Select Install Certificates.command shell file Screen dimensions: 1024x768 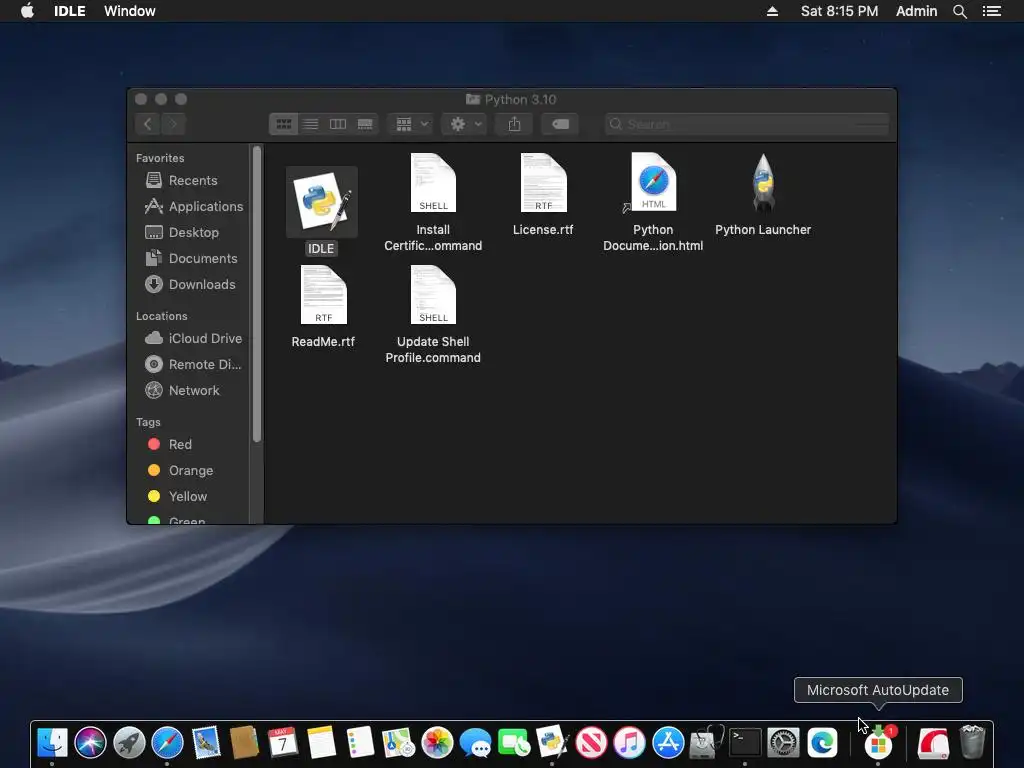point(433,183)
